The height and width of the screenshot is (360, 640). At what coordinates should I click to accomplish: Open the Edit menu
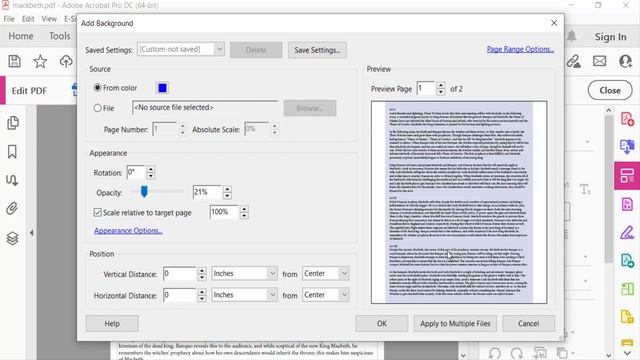coord(28,19)
